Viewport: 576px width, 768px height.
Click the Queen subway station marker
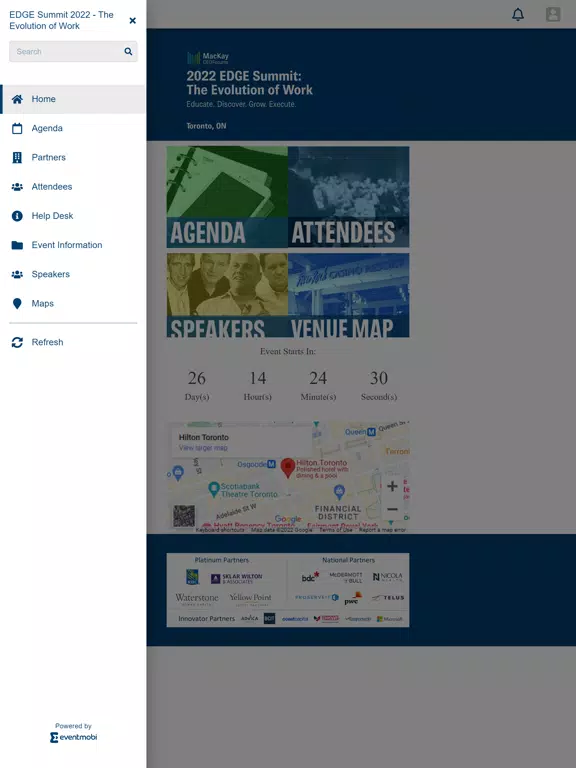(x=371, y=432)
